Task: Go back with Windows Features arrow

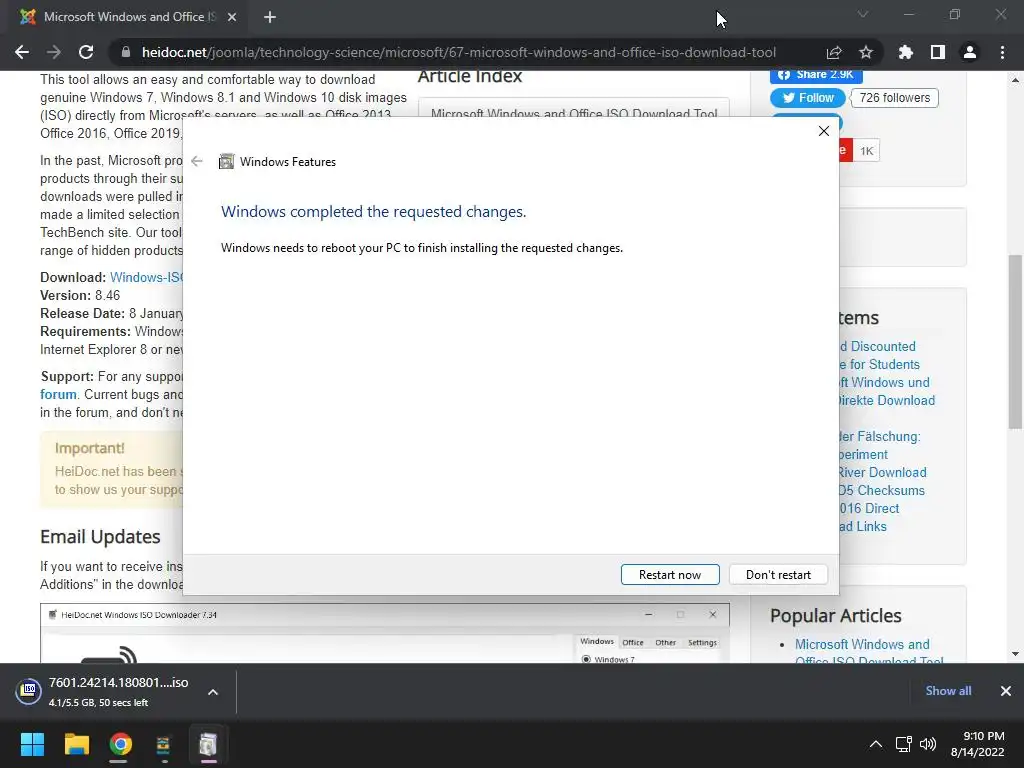Action: (x=197, y=161)
